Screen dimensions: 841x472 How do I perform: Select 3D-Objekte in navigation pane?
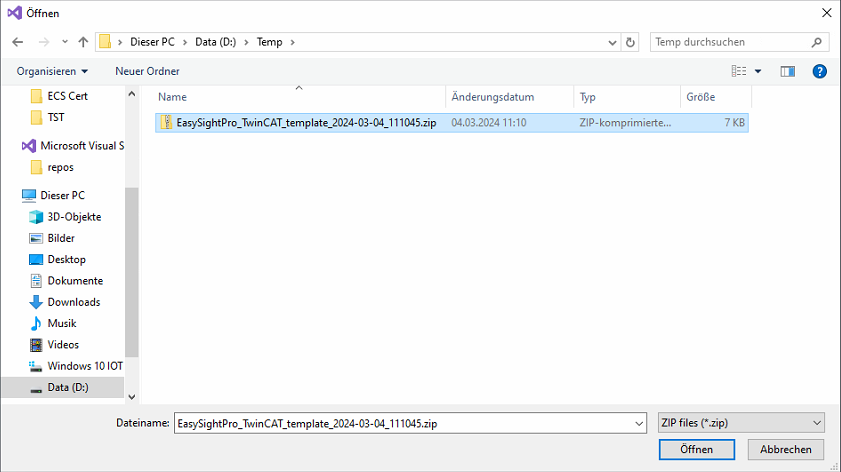(73, 217)
